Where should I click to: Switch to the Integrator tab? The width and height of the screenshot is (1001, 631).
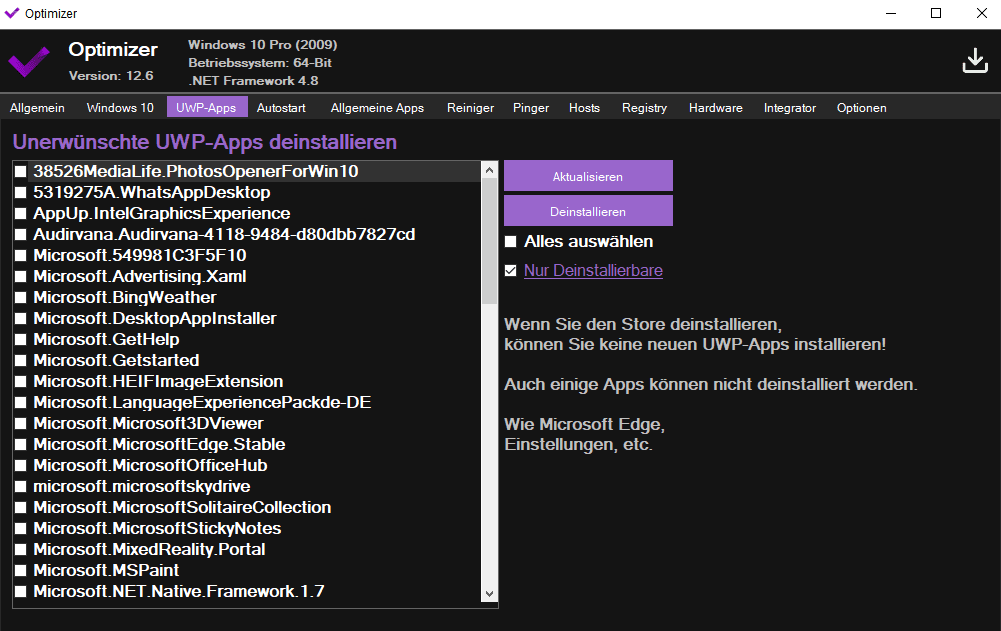[790, 107]
